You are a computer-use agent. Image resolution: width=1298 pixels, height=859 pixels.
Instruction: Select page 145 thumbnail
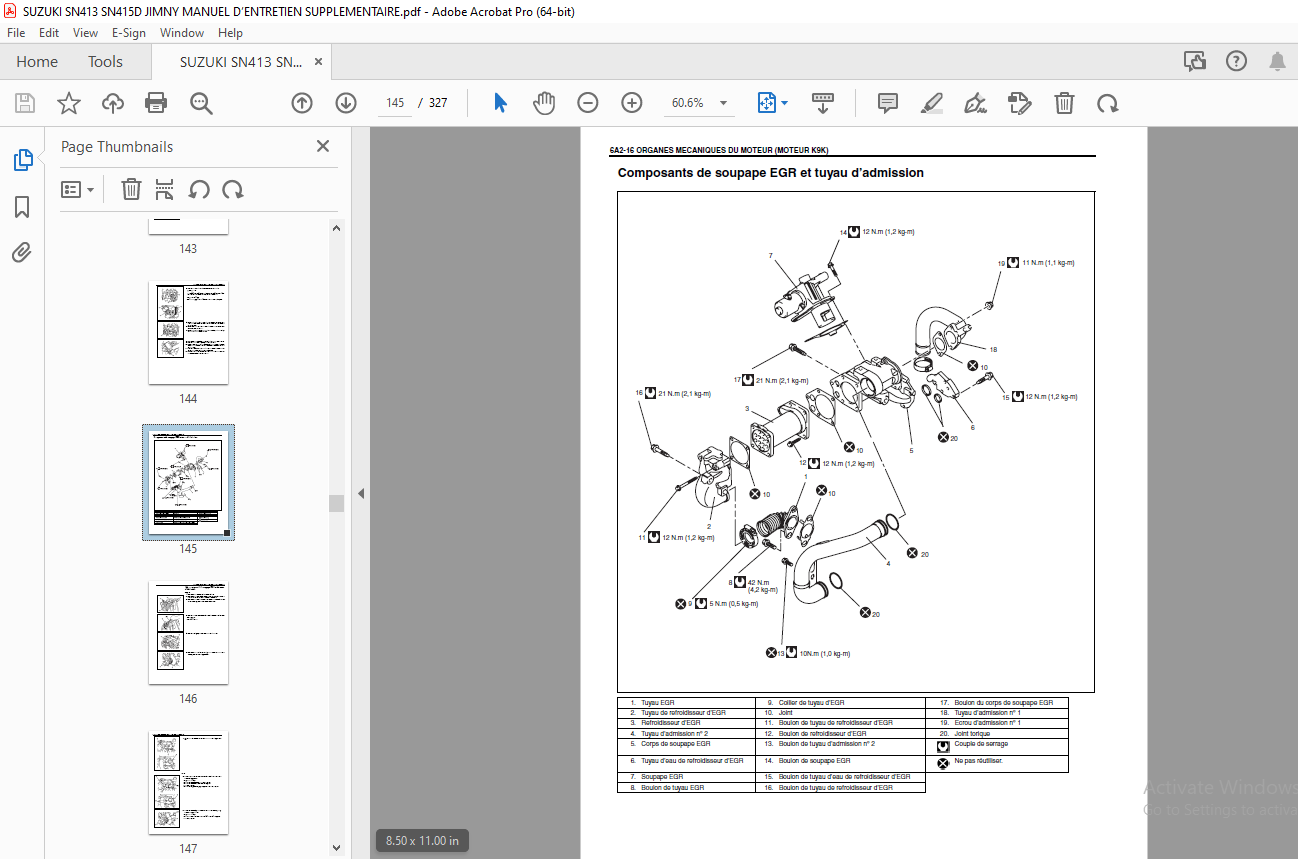(189, 482)
